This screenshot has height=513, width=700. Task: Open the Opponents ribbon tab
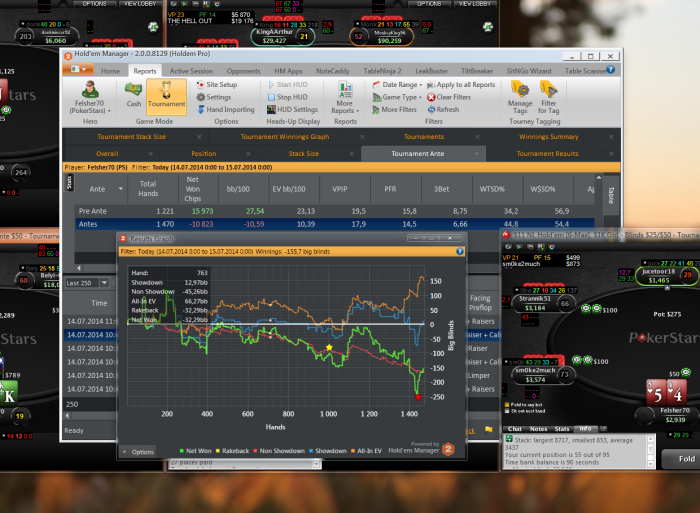[x=243, y=71]
